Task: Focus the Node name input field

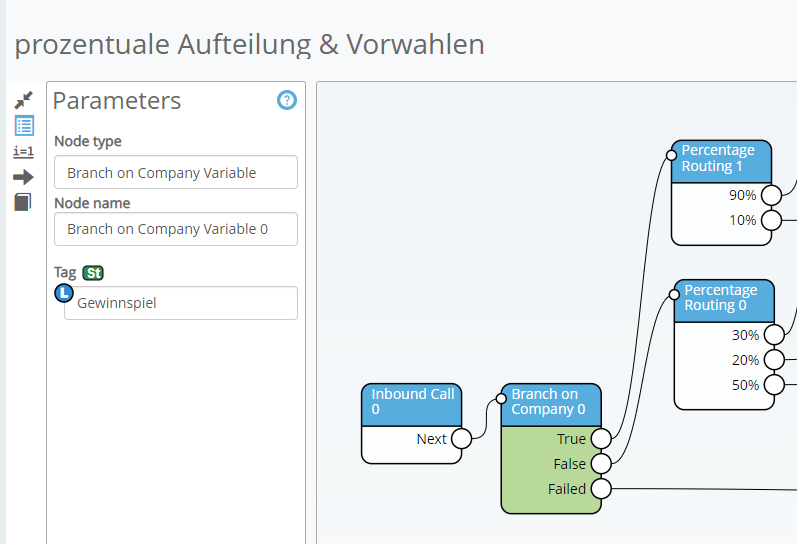Action: tap(176, 229)
